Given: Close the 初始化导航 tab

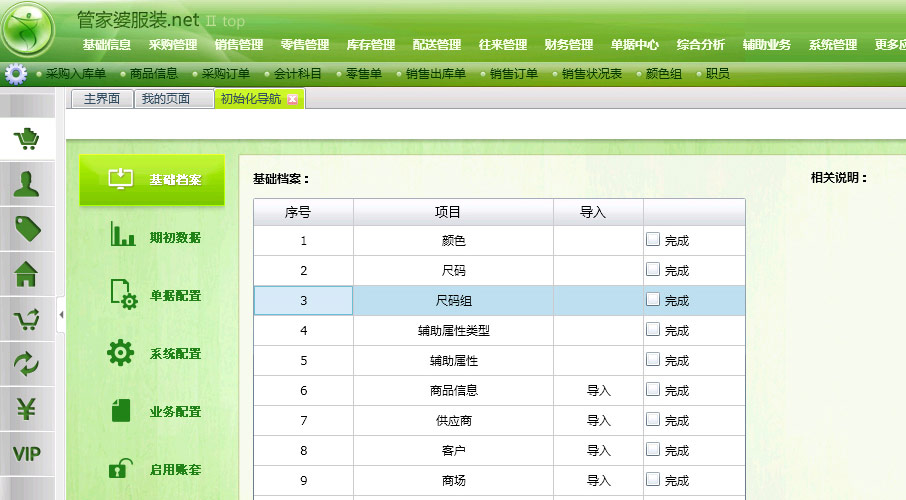Looking at the screenshot, I should [292, 99].
